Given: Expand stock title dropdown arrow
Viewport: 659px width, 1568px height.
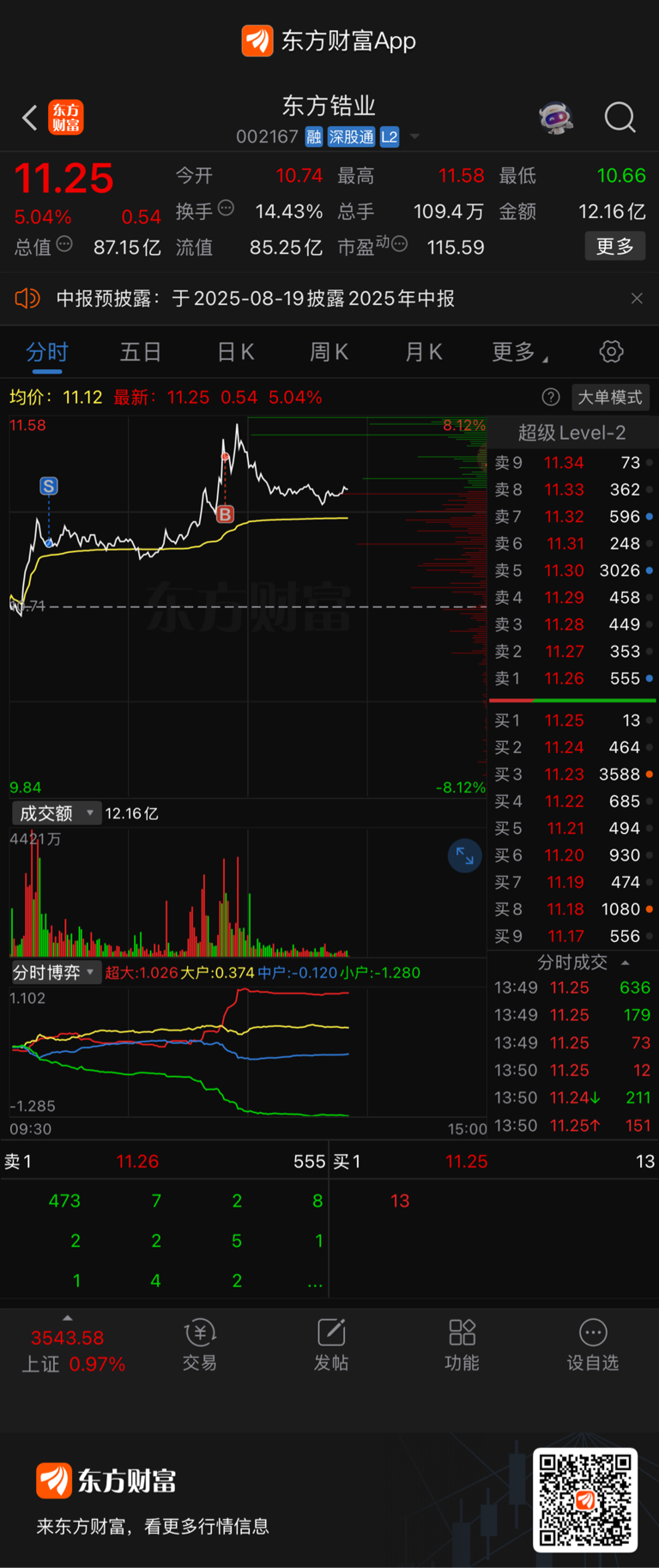Looking at the screenshot, I should (x=414, y=137).
